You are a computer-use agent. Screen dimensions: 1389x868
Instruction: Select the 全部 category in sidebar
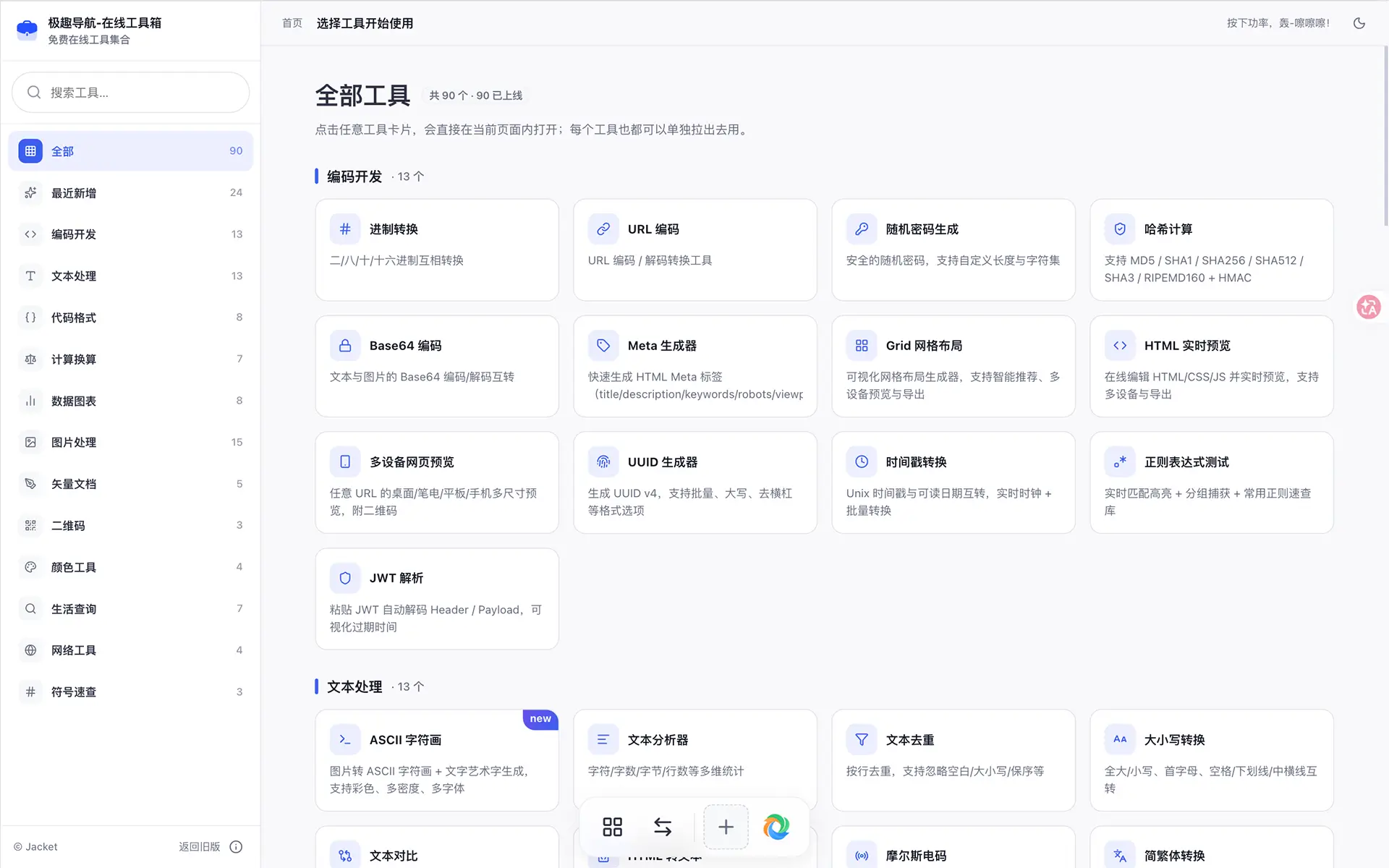point(131,151)
